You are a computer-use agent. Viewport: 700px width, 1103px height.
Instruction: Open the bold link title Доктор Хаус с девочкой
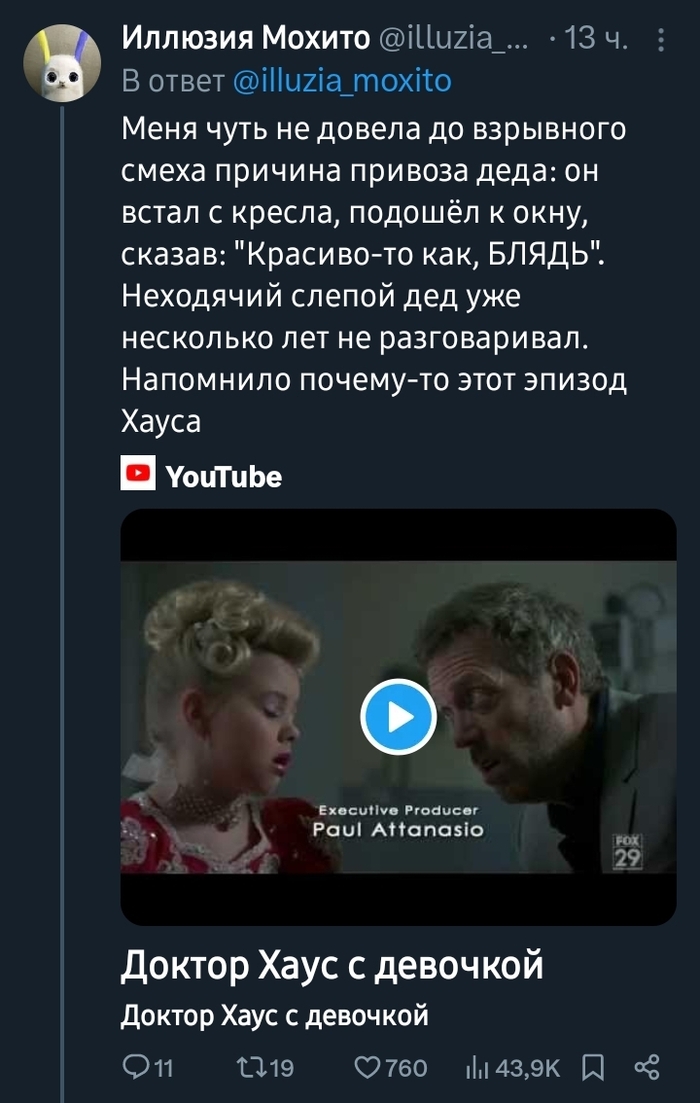coord(333,965)
